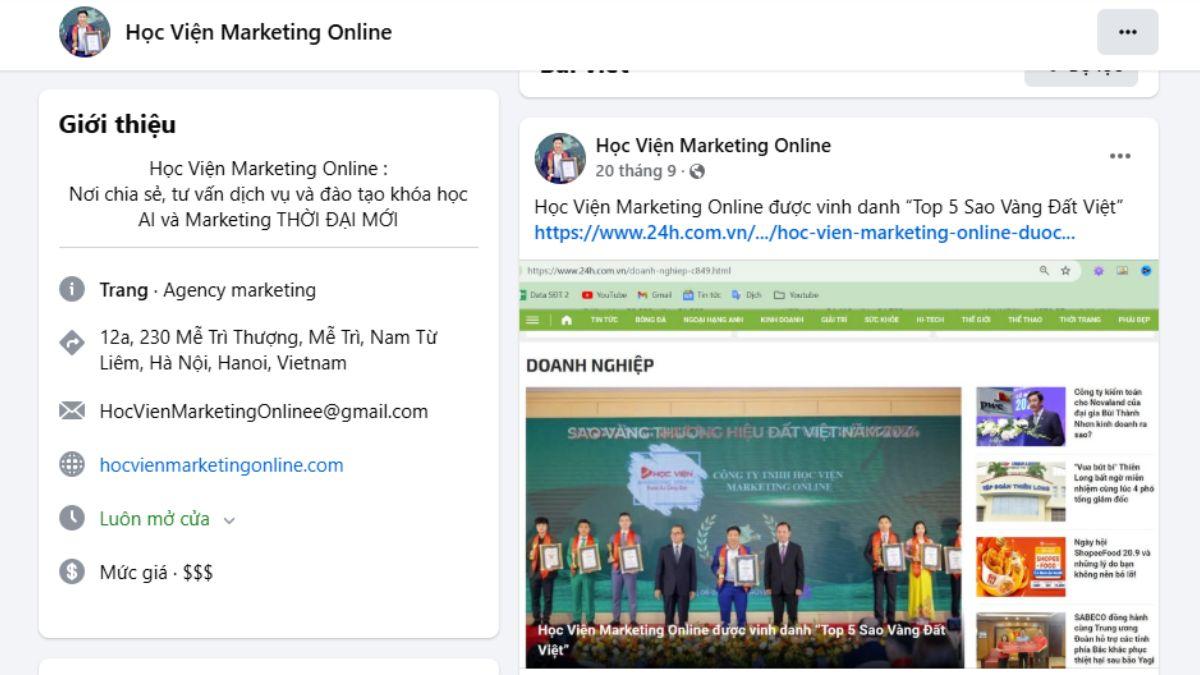Click the Mức giá · $$$ price range text

[156, 572]
